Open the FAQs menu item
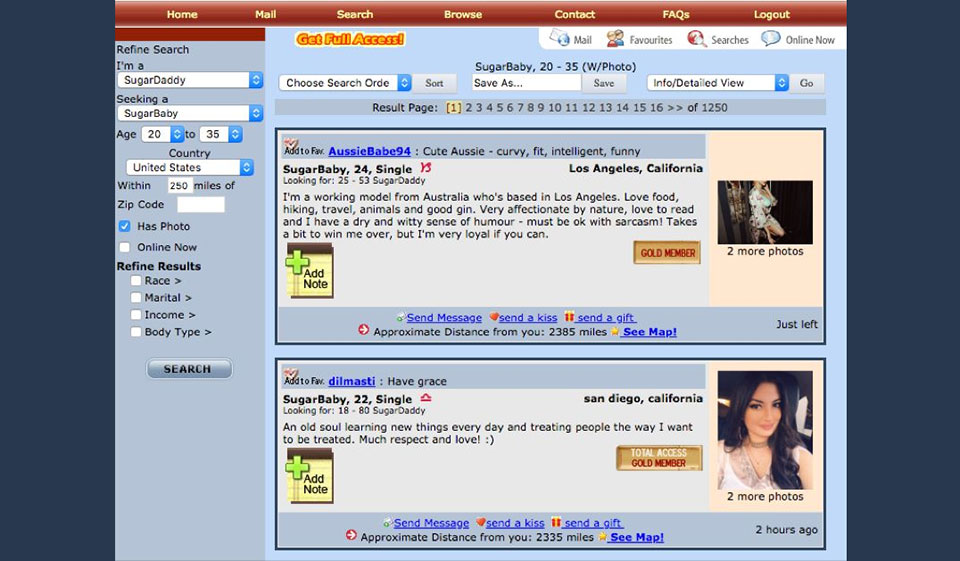 [x=676, y=14]
